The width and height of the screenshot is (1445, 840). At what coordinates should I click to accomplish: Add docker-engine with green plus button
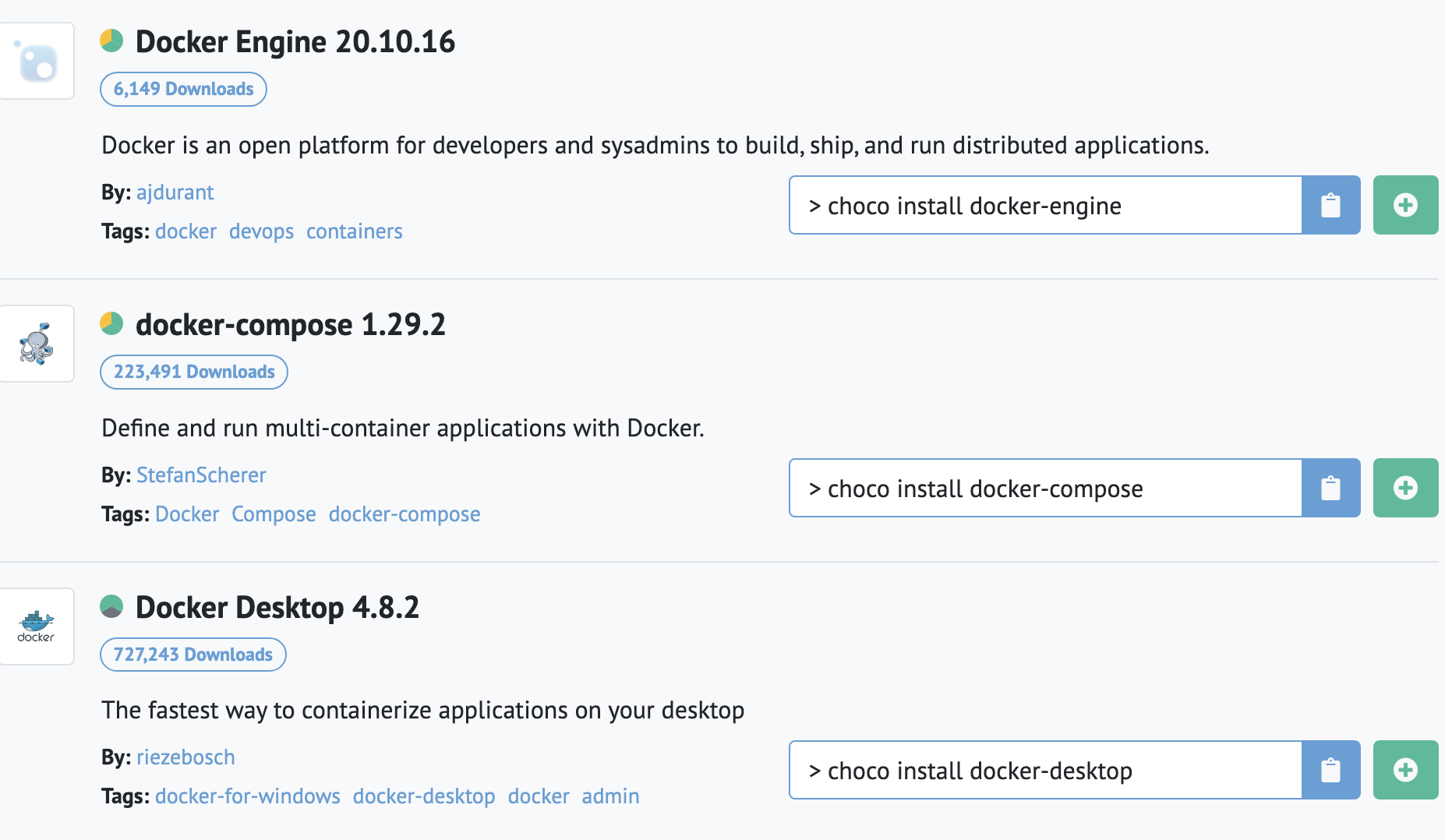[1405, 205]
